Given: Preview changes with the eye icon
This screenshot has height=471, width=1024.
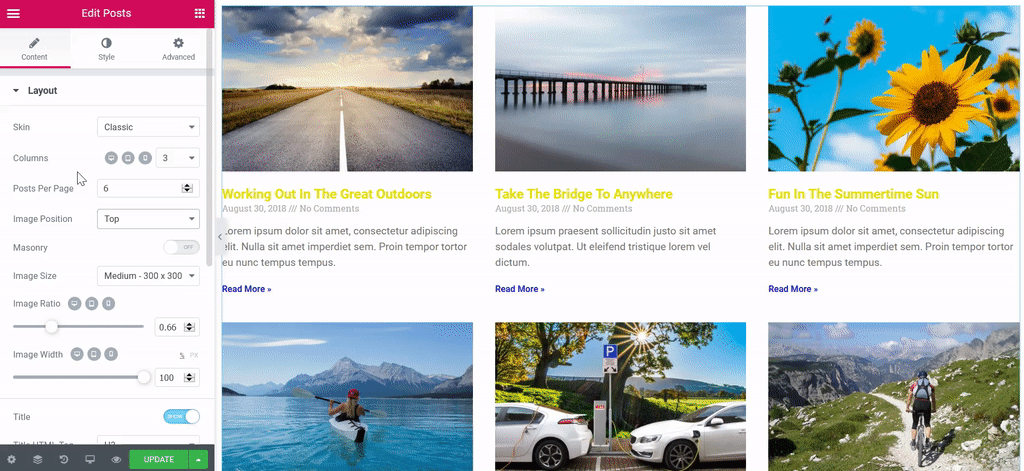Looking at the screenshot, I should click(116, 459).
